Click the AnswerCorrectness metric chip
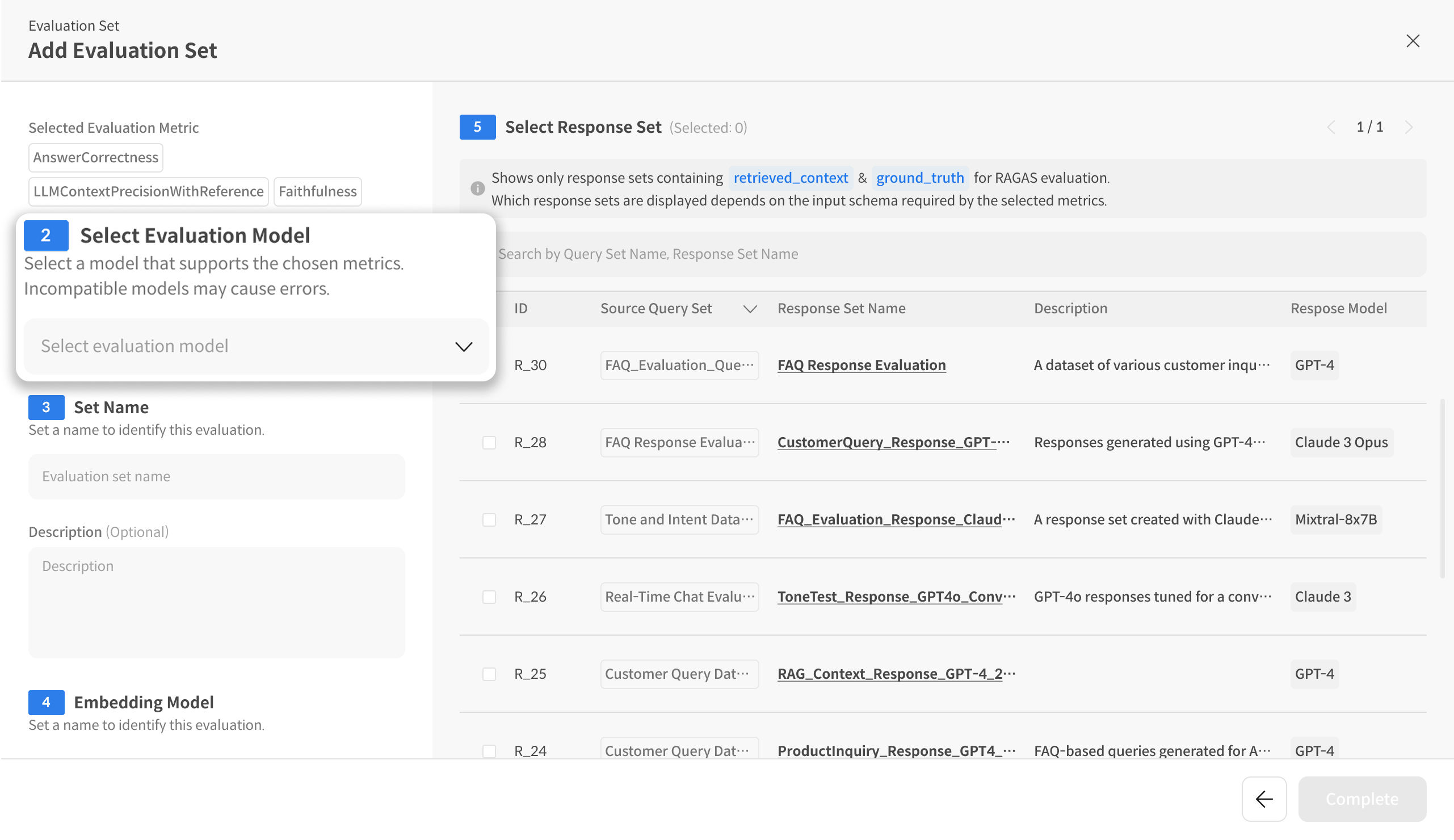 tap(96, 158)
